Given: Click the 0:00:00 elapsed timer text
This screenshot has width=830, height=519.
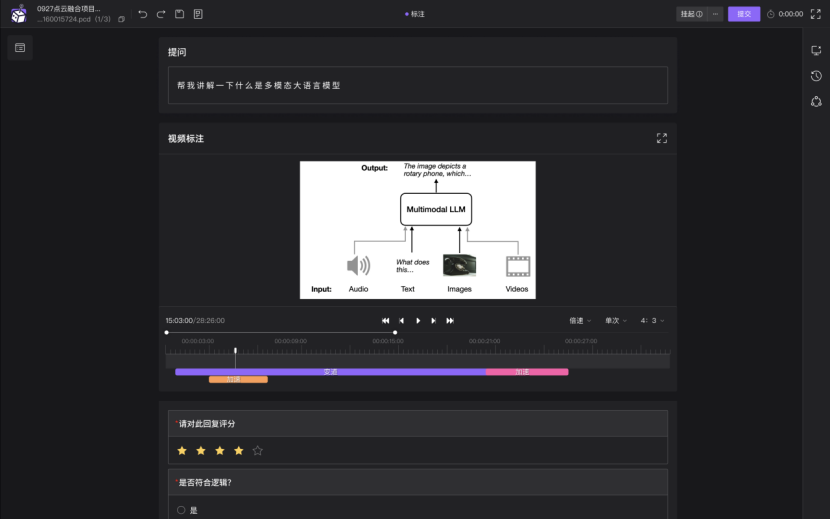Looking at the screenshot, I should click(x=790, y=14).
